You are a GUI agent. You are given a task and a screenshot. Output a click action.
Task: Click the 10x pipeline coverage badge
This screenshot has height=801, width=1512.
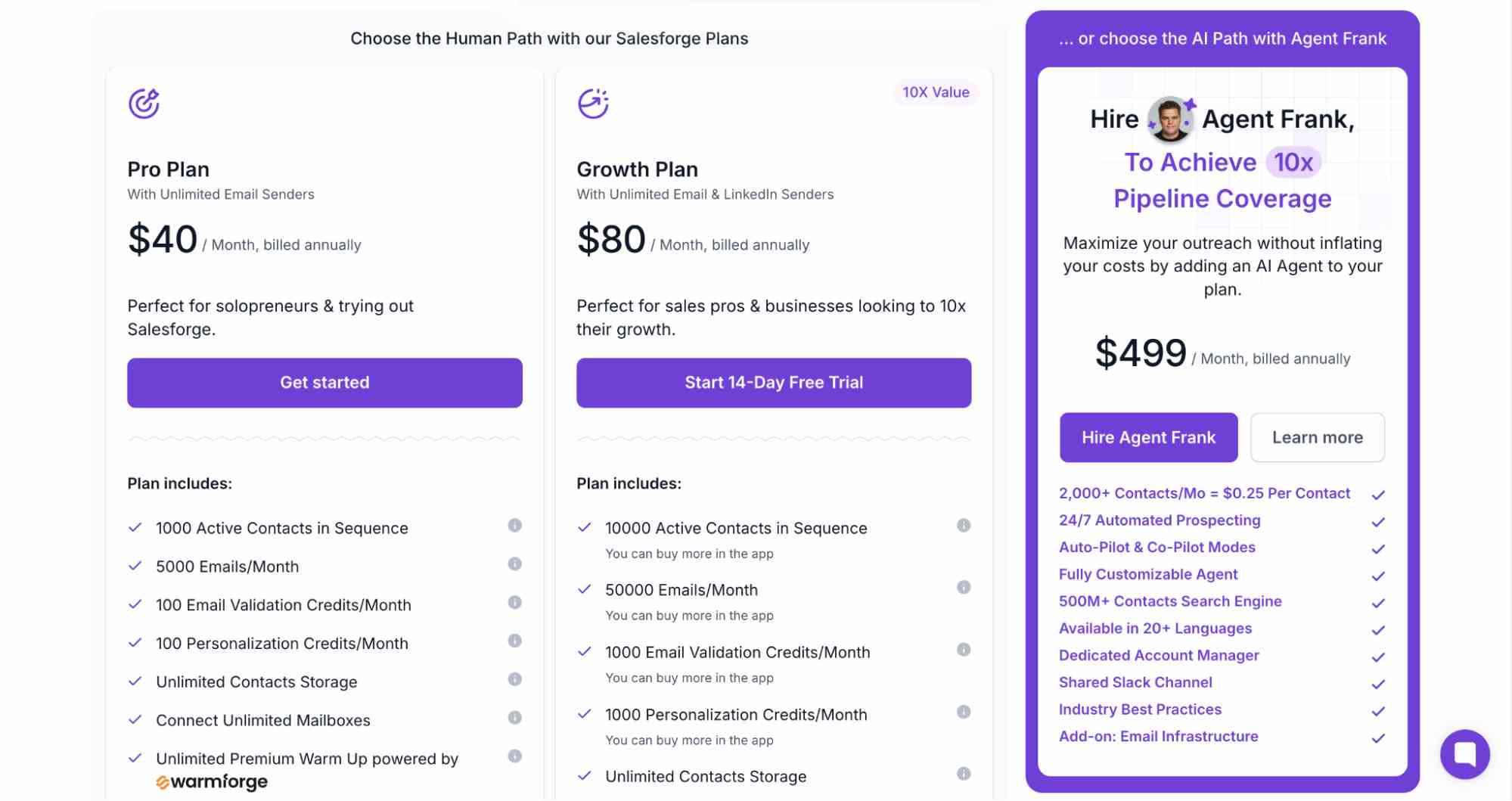click(1295, 162)
